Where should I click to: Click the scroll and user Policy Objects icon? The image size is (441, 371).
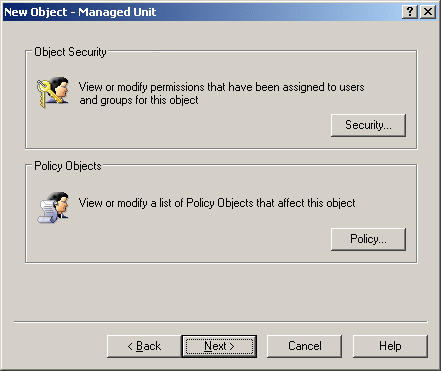coord(53,207)
